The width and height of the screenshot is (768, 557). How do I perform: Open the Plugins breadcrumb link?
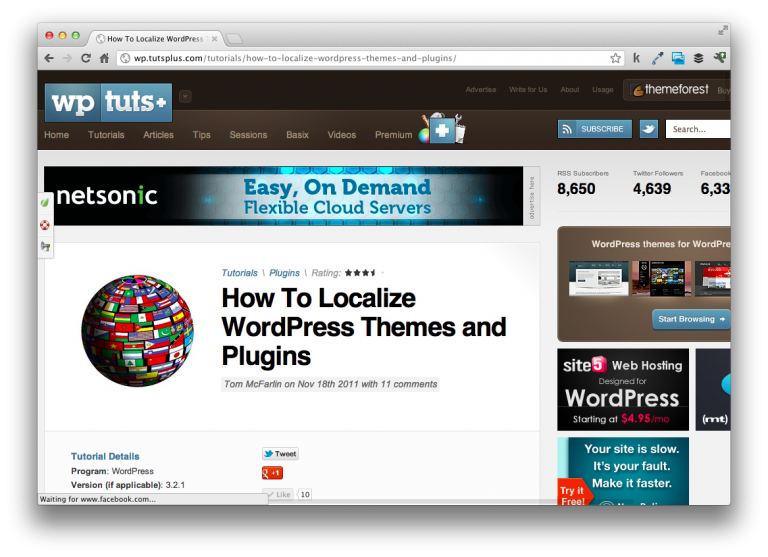[x=284, y=273]
